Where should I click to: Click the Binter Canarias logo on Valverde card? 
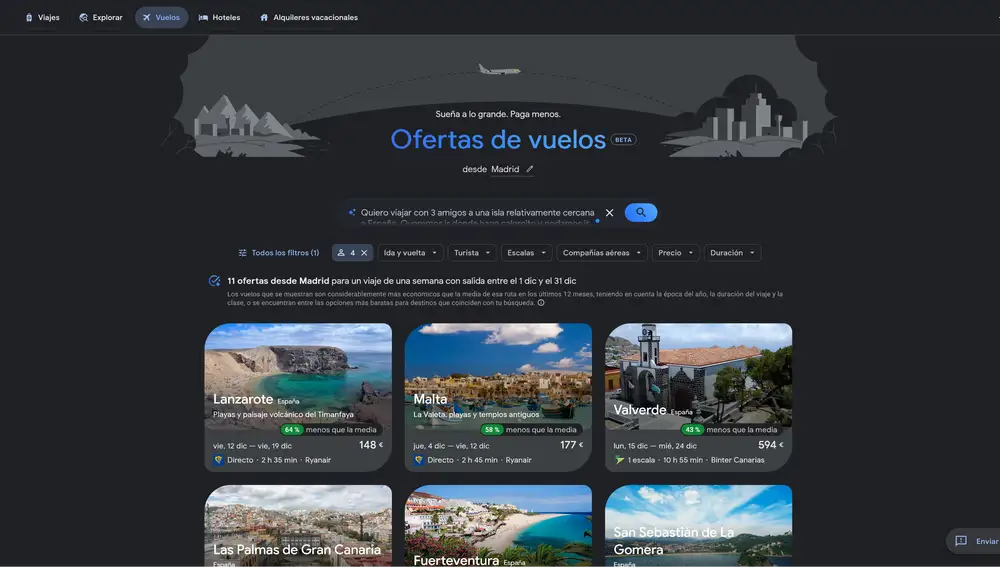pos(619,460)
